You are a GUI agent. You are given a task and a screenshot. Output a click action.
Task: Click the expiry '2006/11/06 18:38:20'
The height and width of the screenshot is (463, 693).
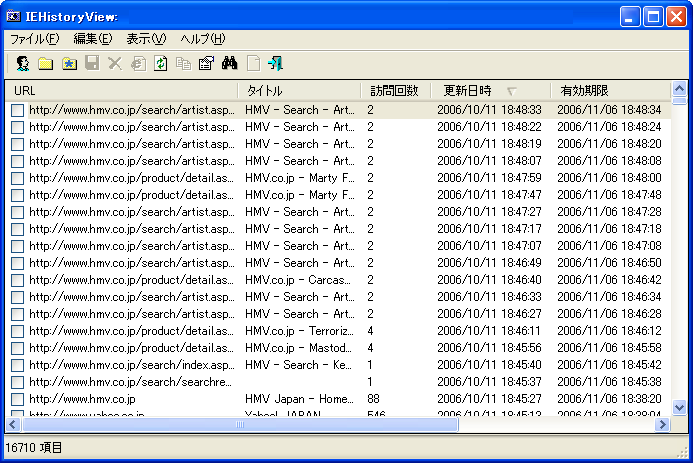609,399
